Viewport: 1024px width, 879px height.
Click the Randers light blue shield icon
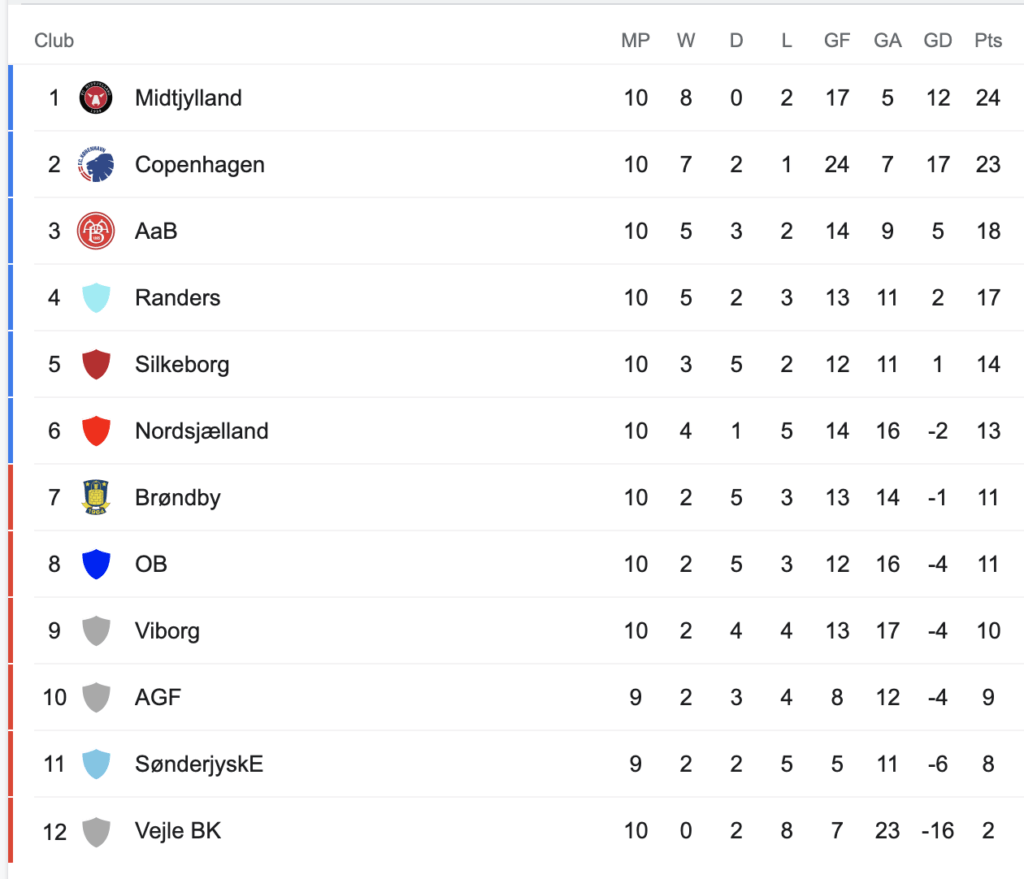(96, 298)
